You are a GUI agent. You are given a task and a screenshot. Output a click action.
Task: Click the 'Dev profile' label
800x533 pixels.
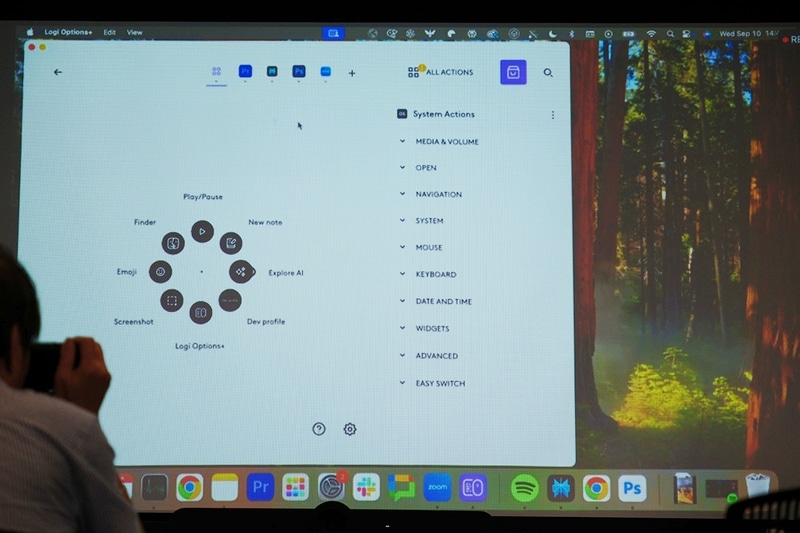266,322
